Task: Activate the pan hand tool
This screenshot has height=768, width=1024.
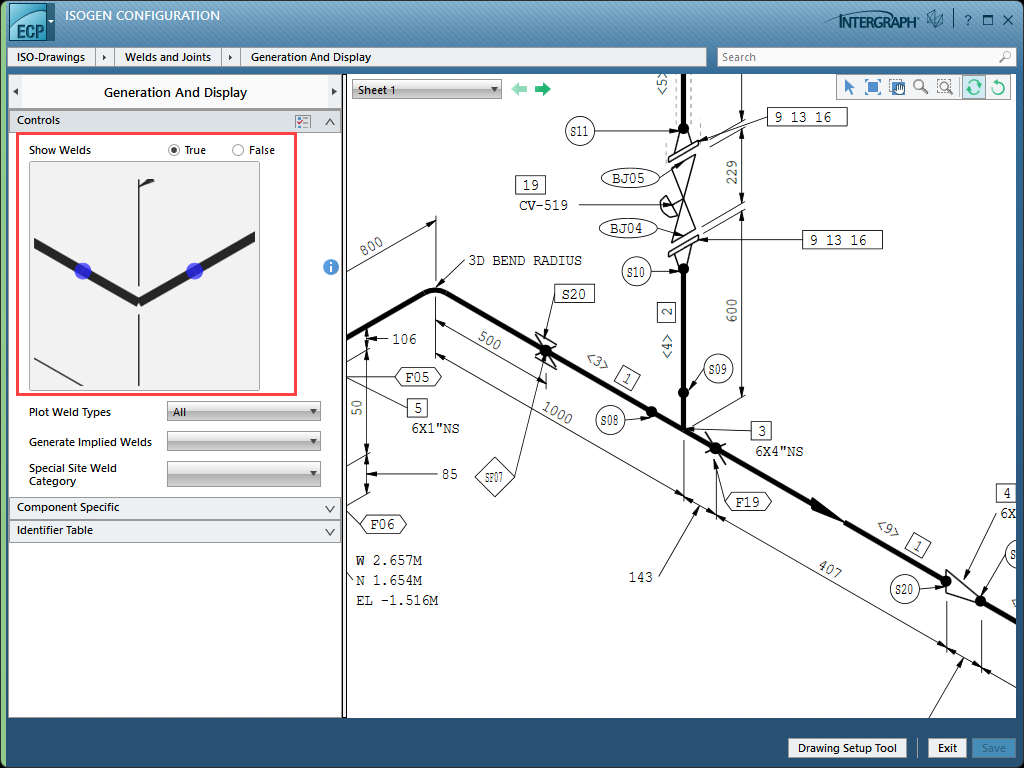Action: 896,88
